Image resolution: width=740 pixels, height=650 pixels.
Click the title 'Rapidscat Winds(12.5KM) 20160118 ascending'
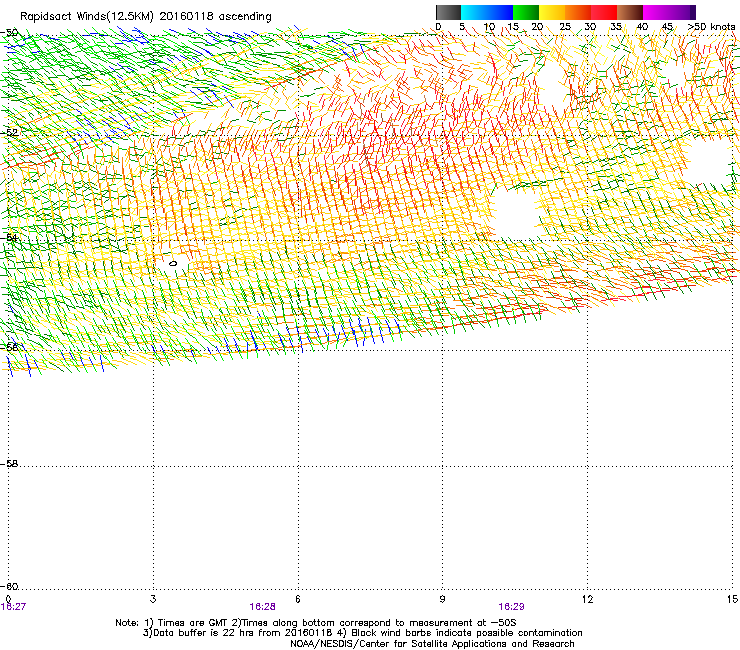click(x=146, y=17)
